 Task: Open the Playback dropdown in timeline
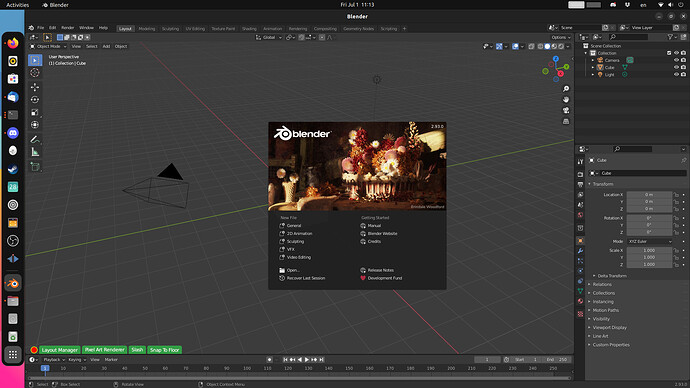click(54, 359)
